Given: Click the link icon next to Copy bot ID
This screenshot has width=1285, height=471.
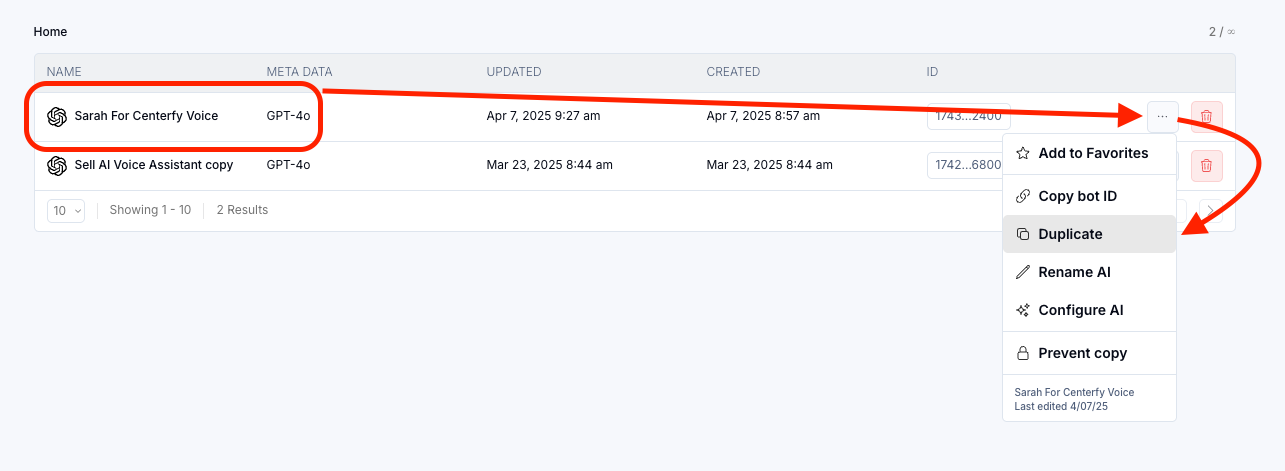Looking at the screenshot, I should click(1023, 196).
